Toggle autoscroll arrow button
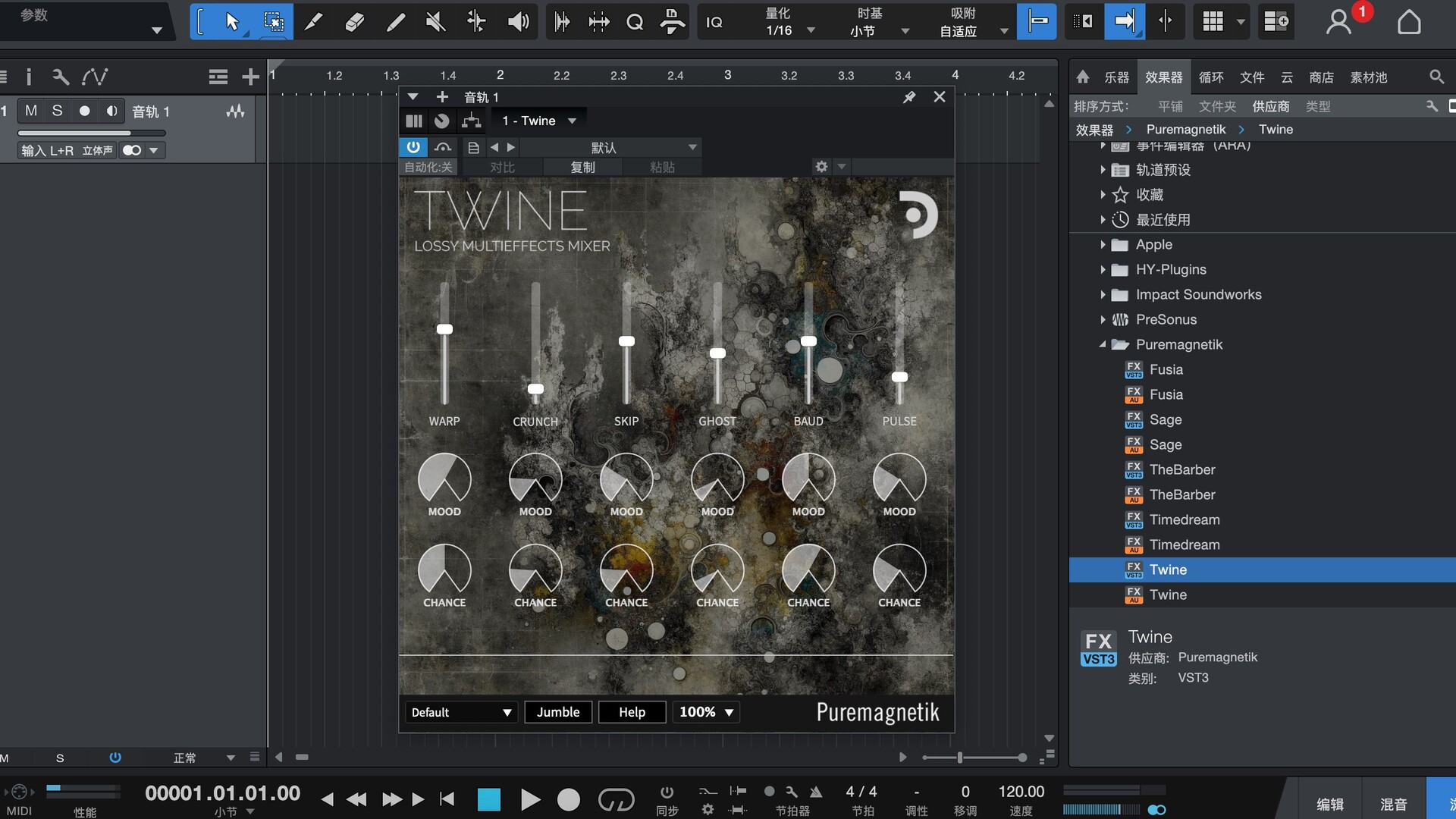The width and height of the screenshot is (1456, 819). point(1124,21)
